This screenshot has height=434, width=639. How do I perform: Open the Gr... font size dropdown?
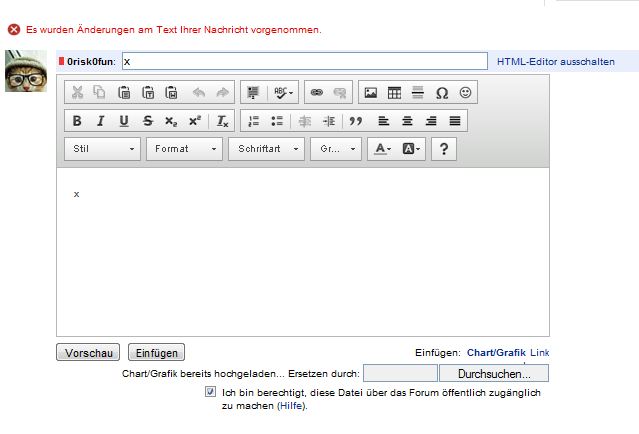(x=336, y=149)
